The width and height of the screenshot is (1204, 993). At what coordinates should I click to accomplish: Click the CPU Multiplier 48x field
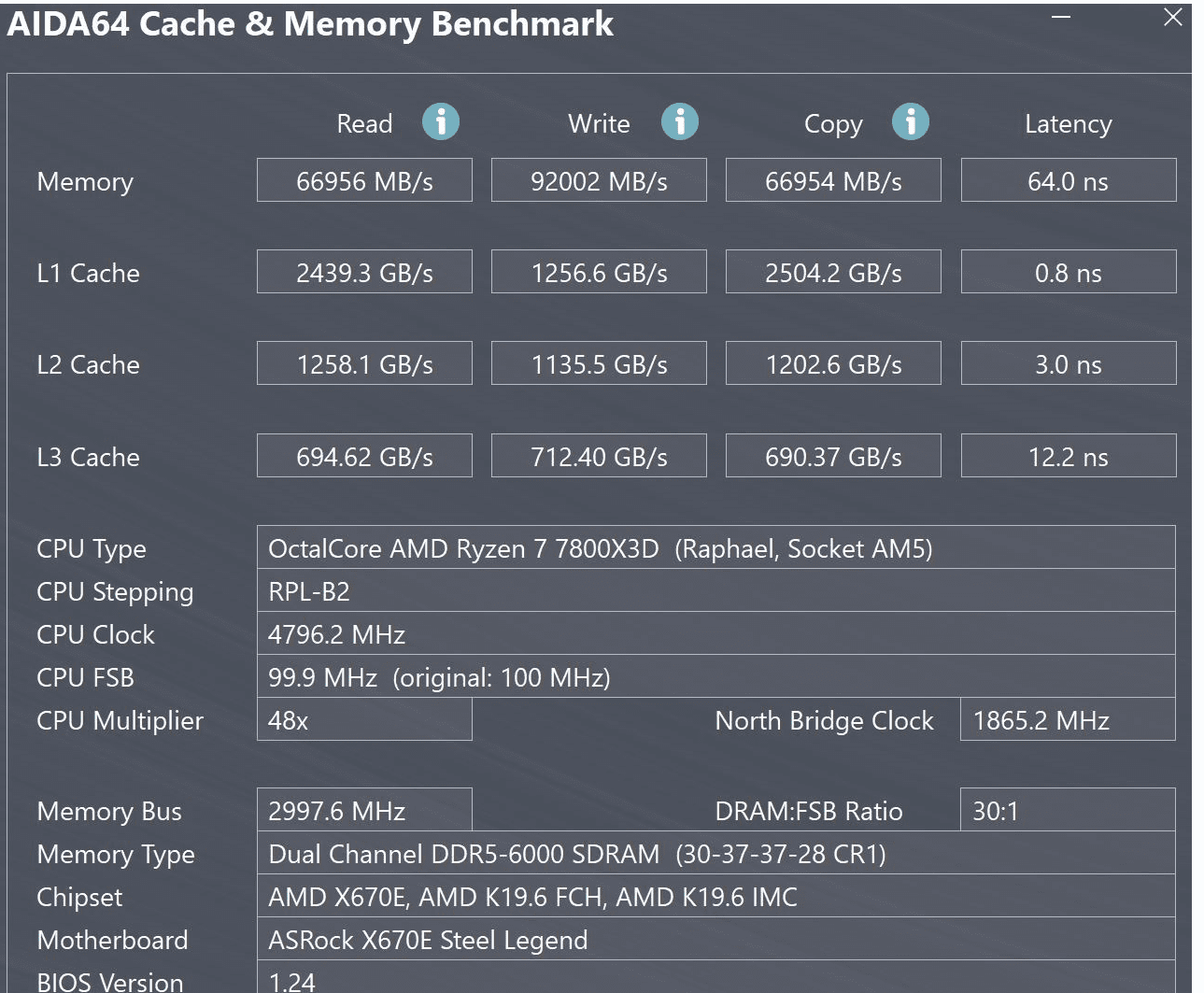point(364,720)
